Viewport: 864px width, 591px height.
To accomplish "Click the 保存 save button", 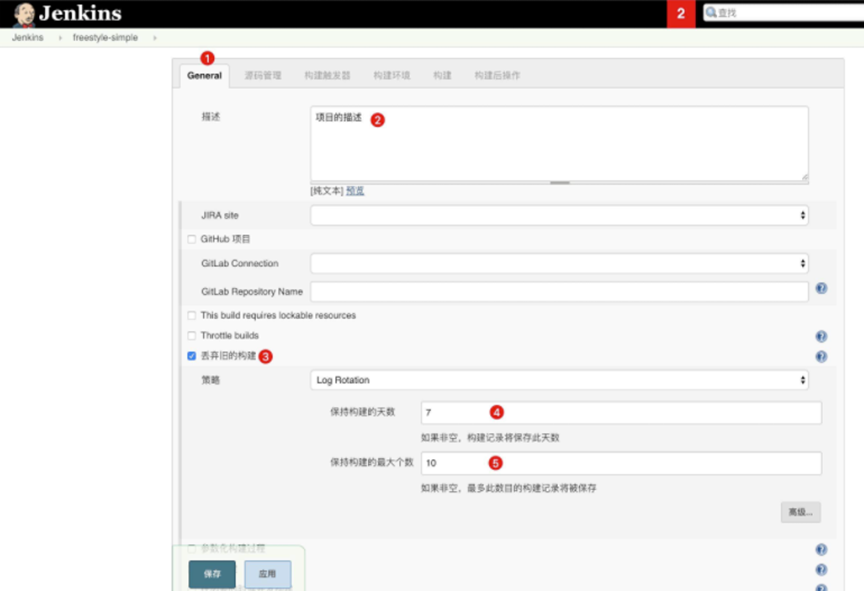I will tap(212, 574).
